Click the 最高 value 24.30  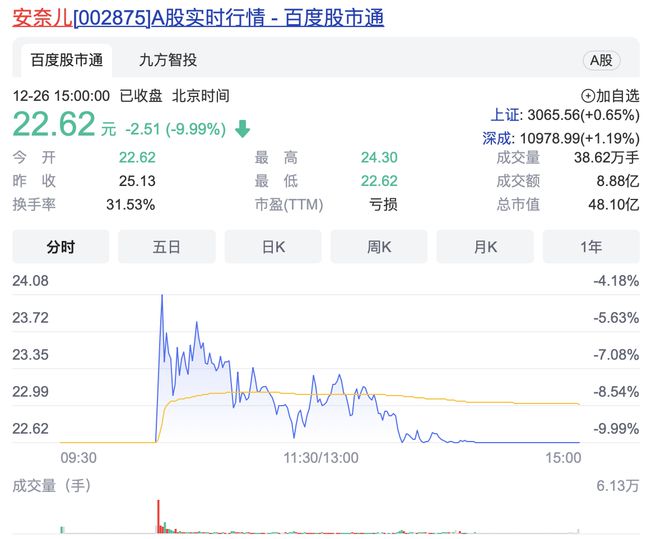click(379, 157)
